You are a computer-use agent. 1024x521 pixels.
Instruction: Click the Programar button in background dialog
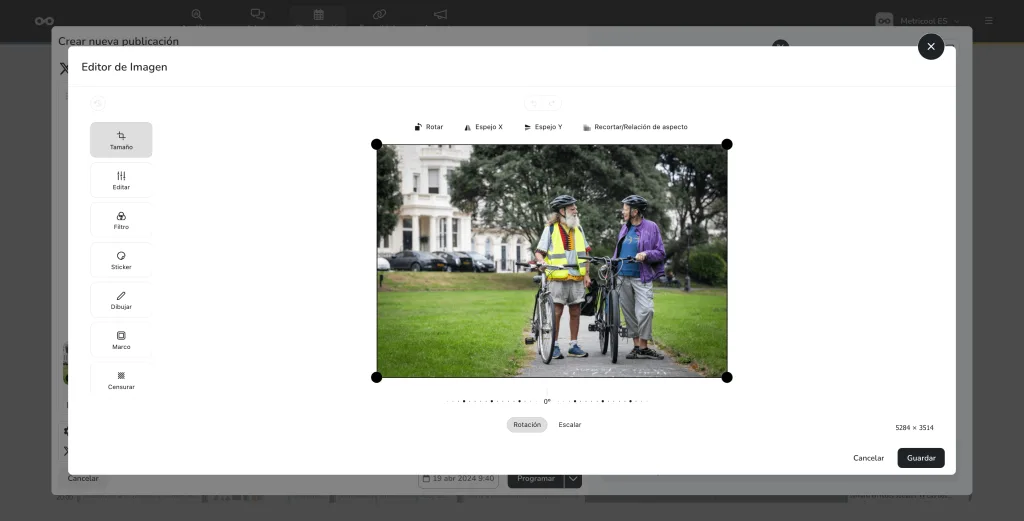click(536, 479)
